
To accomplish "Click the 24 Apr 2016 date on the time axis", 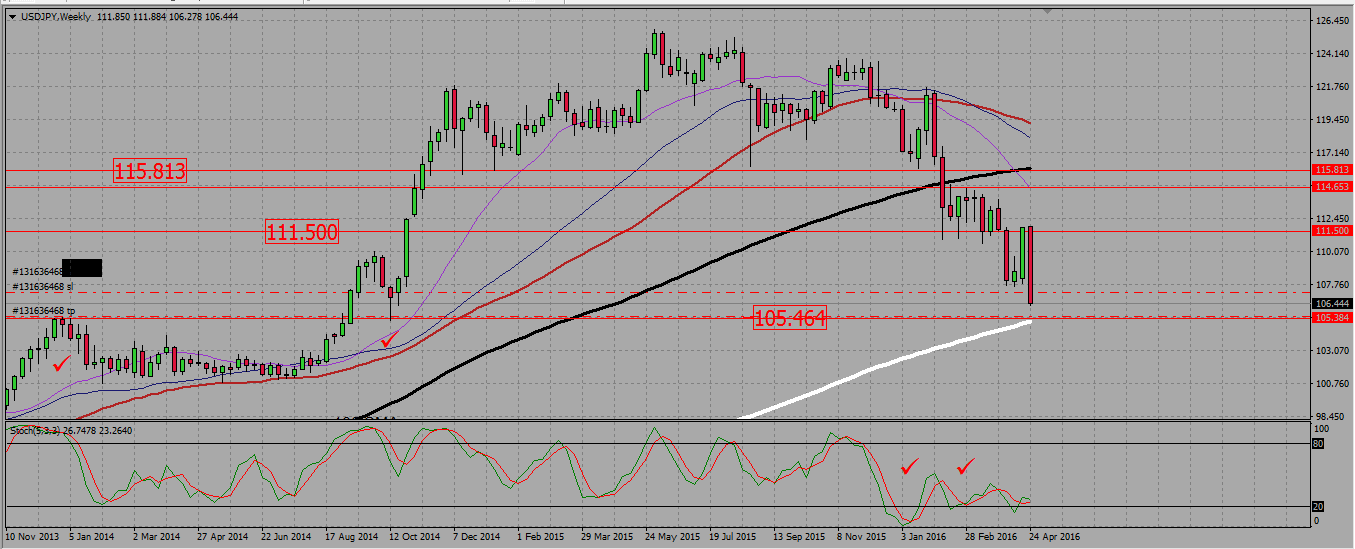I will (1054, 537).
